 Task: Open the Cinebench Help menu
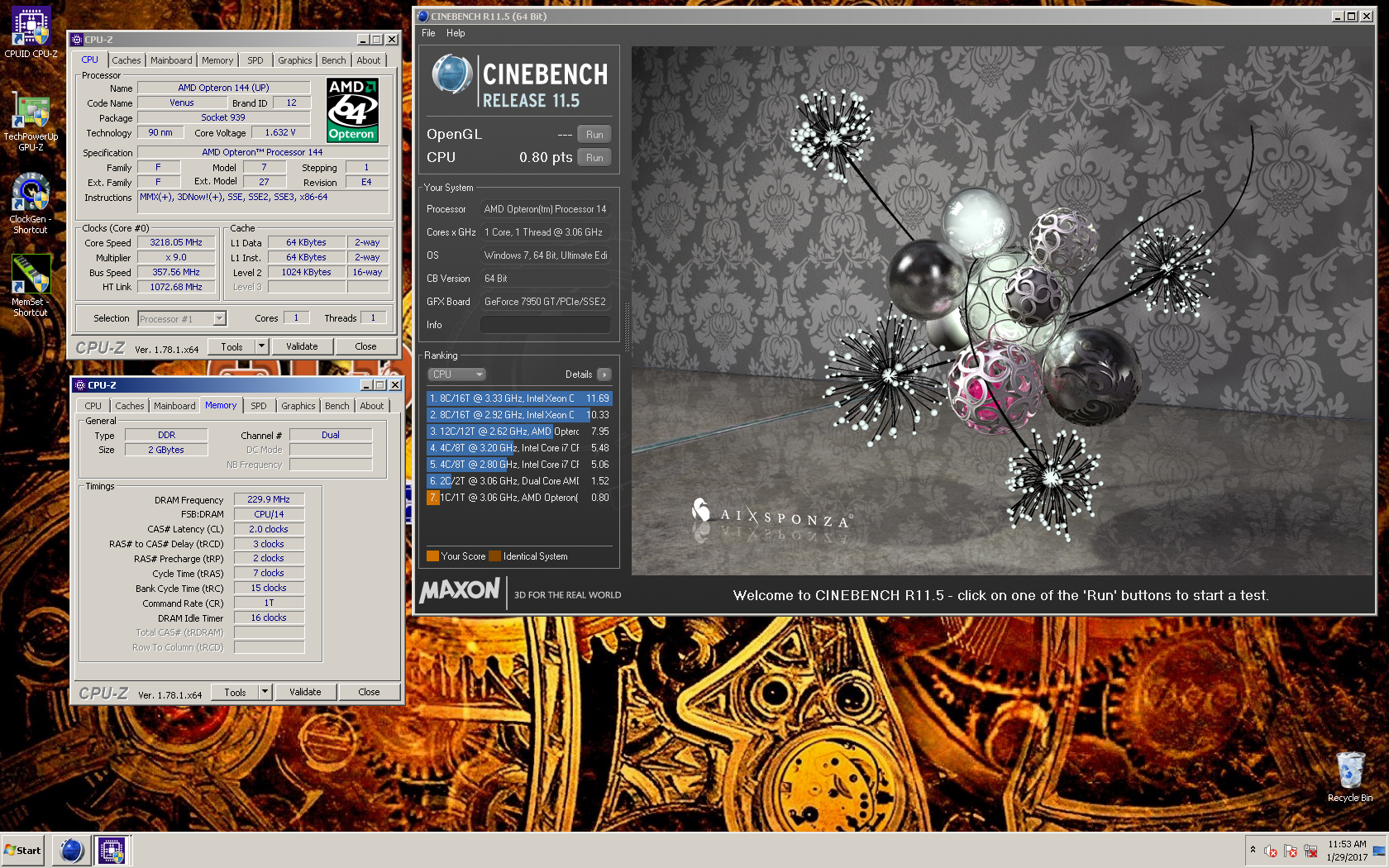[x=456, y=33]
